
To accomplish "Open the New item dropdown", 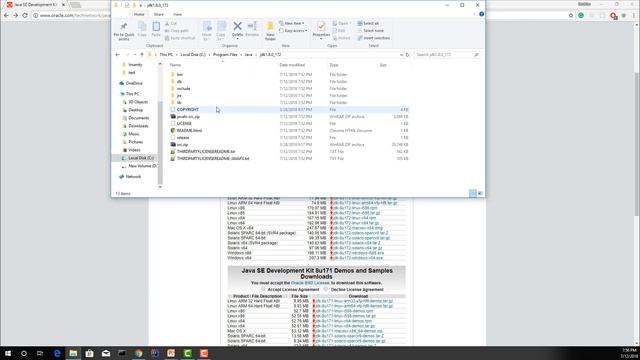I will [x=292, y=23].
